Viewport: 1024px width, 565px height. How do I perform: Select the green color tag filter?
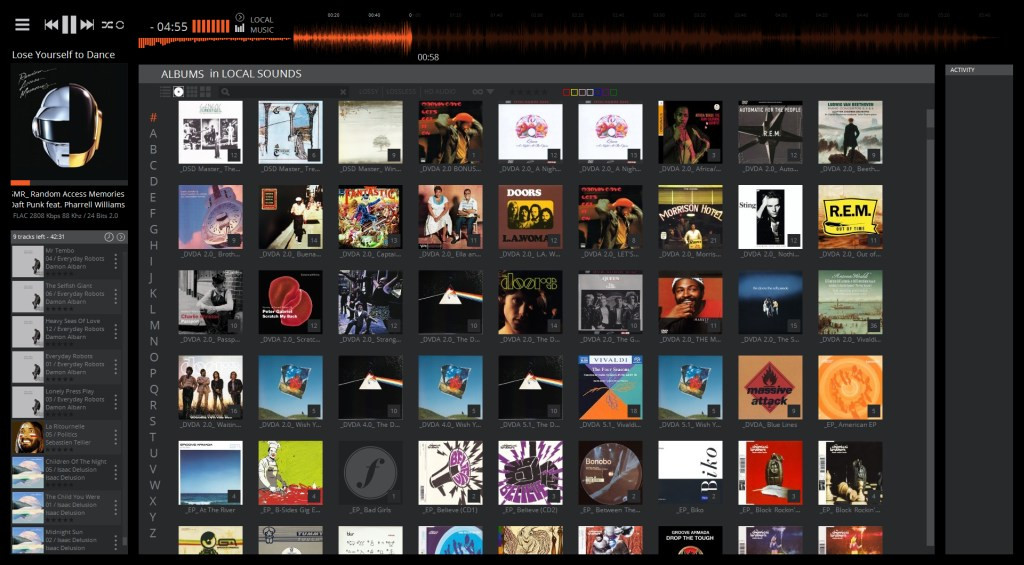pyautogui.click(x=613, y=92)
